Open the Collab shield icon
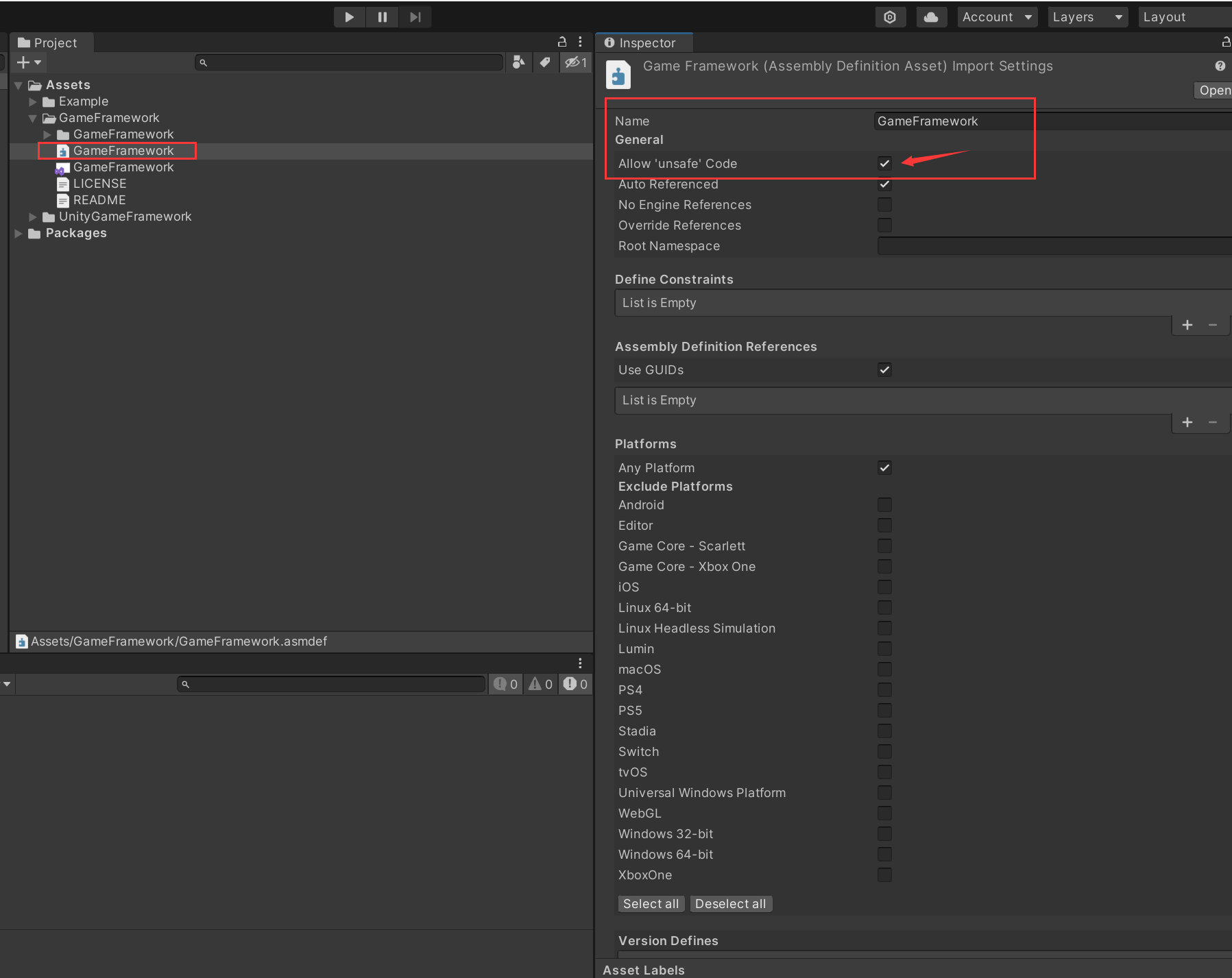The width and height of the screenshot is (1232, 978). [x=890, y=17]
